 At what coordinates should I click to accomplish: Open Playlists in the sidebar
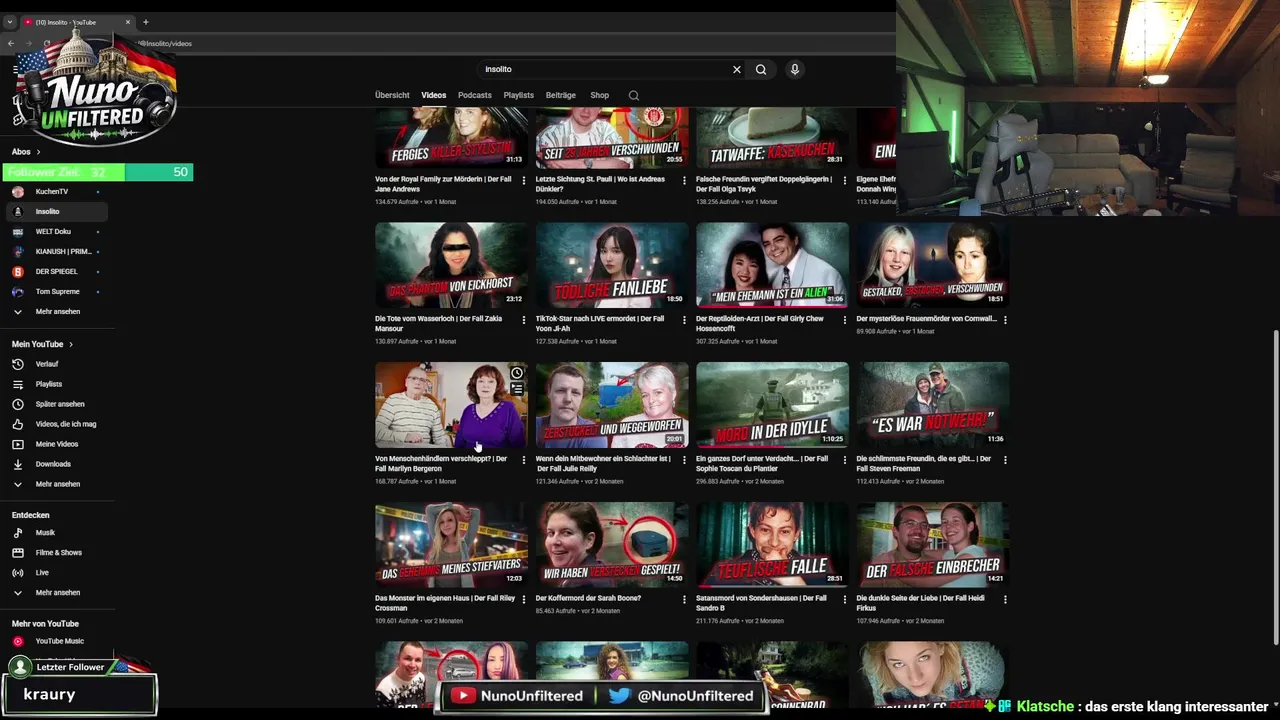(x=48, y=384)
